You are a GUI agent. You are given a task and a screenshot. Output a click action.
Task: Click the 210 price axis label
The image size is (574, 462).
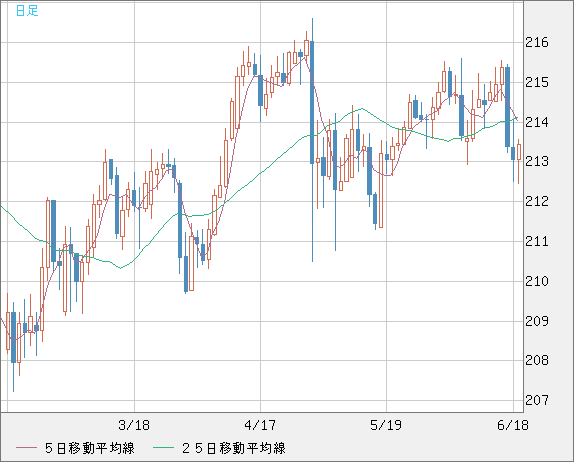537,282
